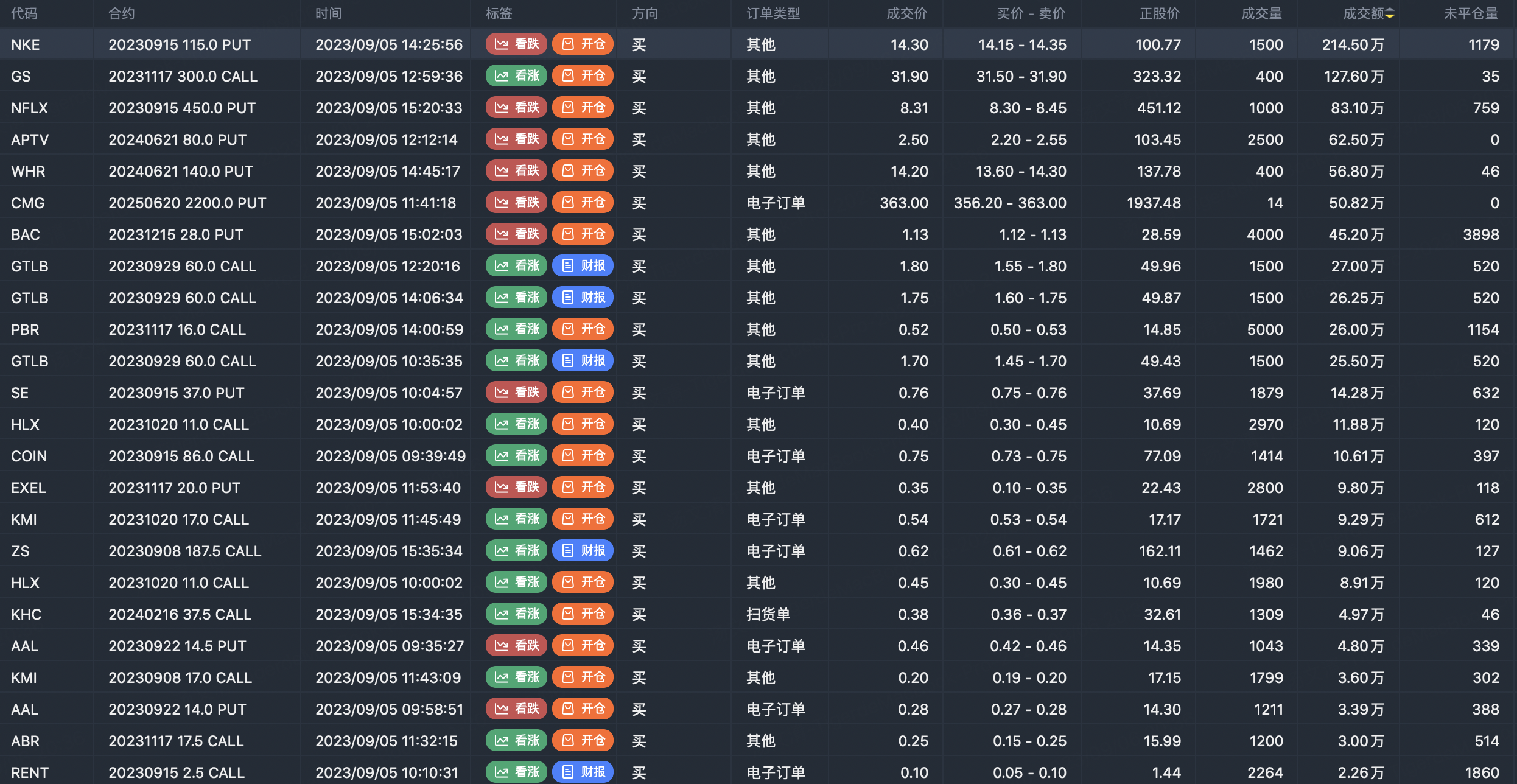Sort by the 成交量 column header
1517x784 pixels.
(1261, 14)
